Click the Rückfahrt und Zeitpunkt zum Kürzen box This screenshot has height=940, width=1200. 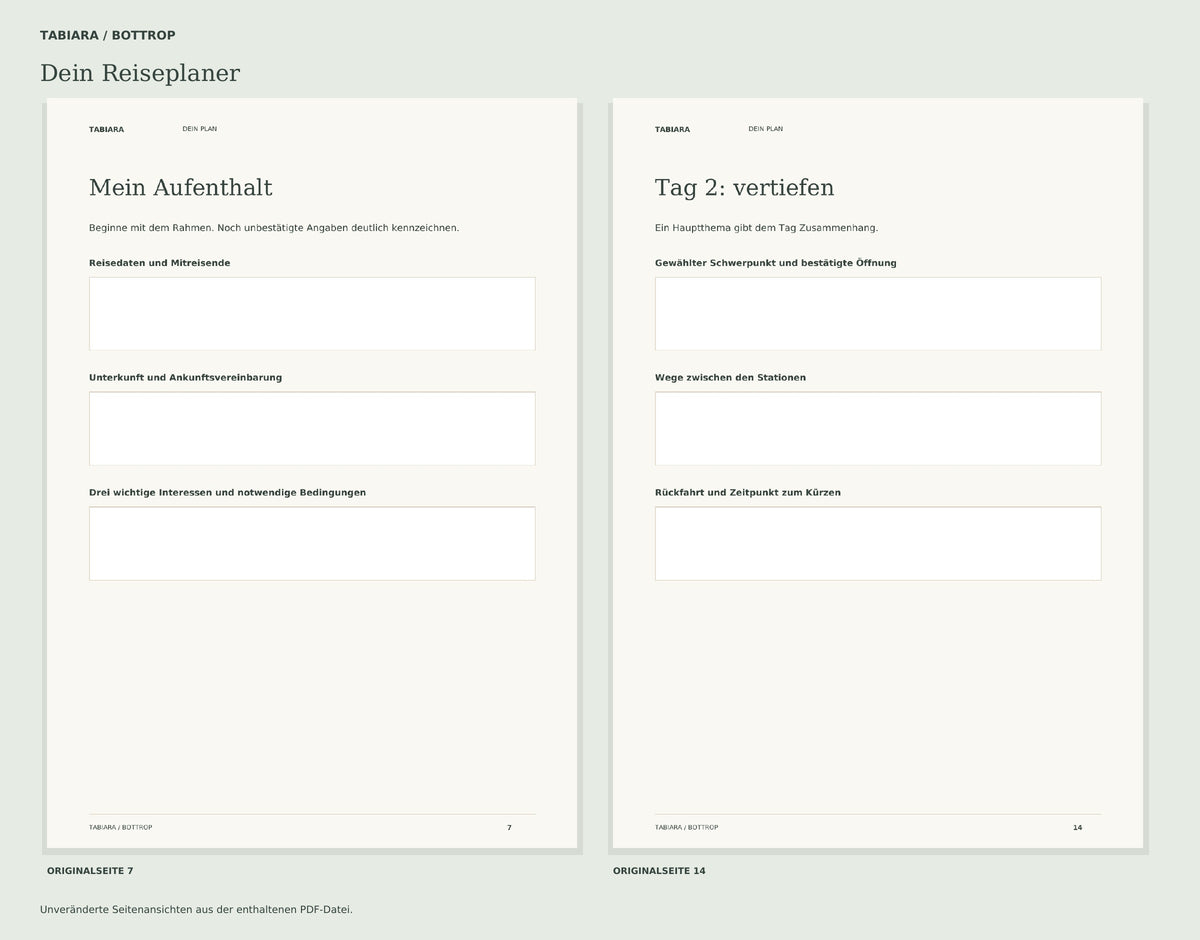point(878,544)
